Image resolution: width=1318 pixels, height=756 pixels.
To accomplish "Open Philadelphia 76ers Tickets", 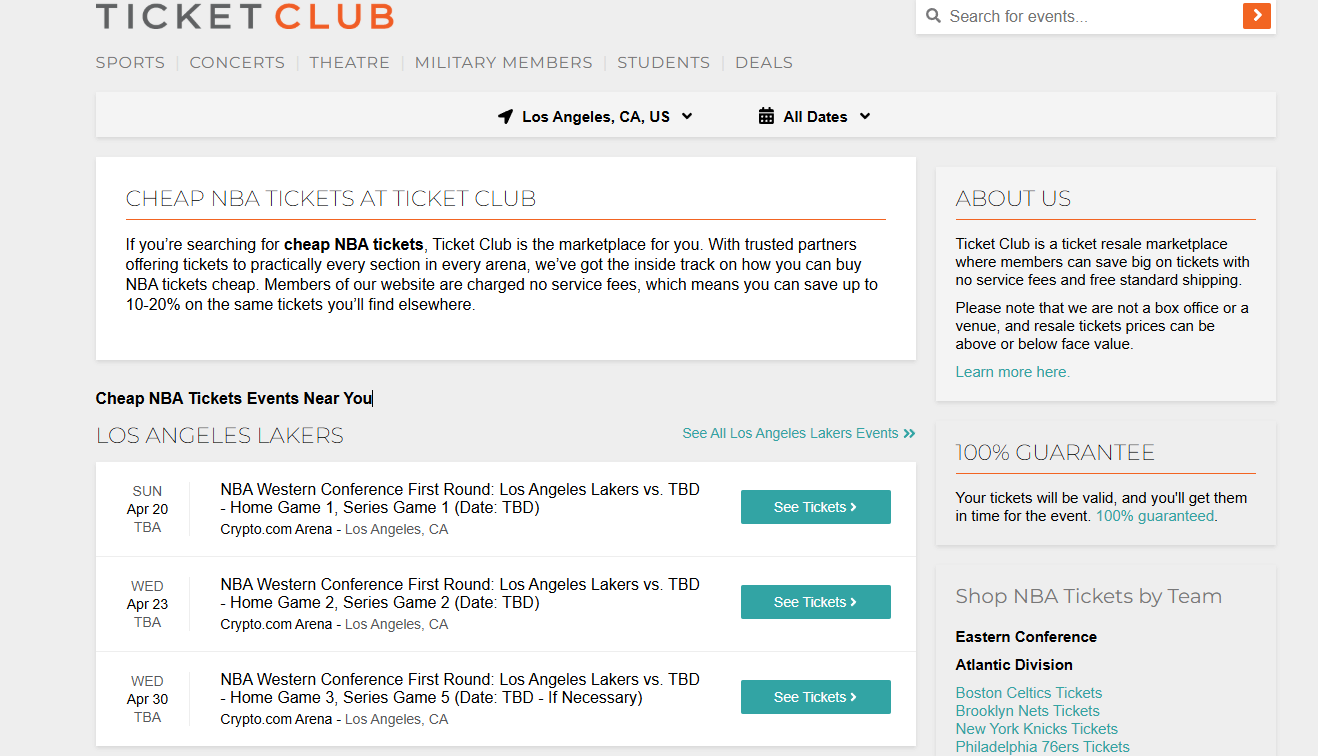I will click(1042, 747).
